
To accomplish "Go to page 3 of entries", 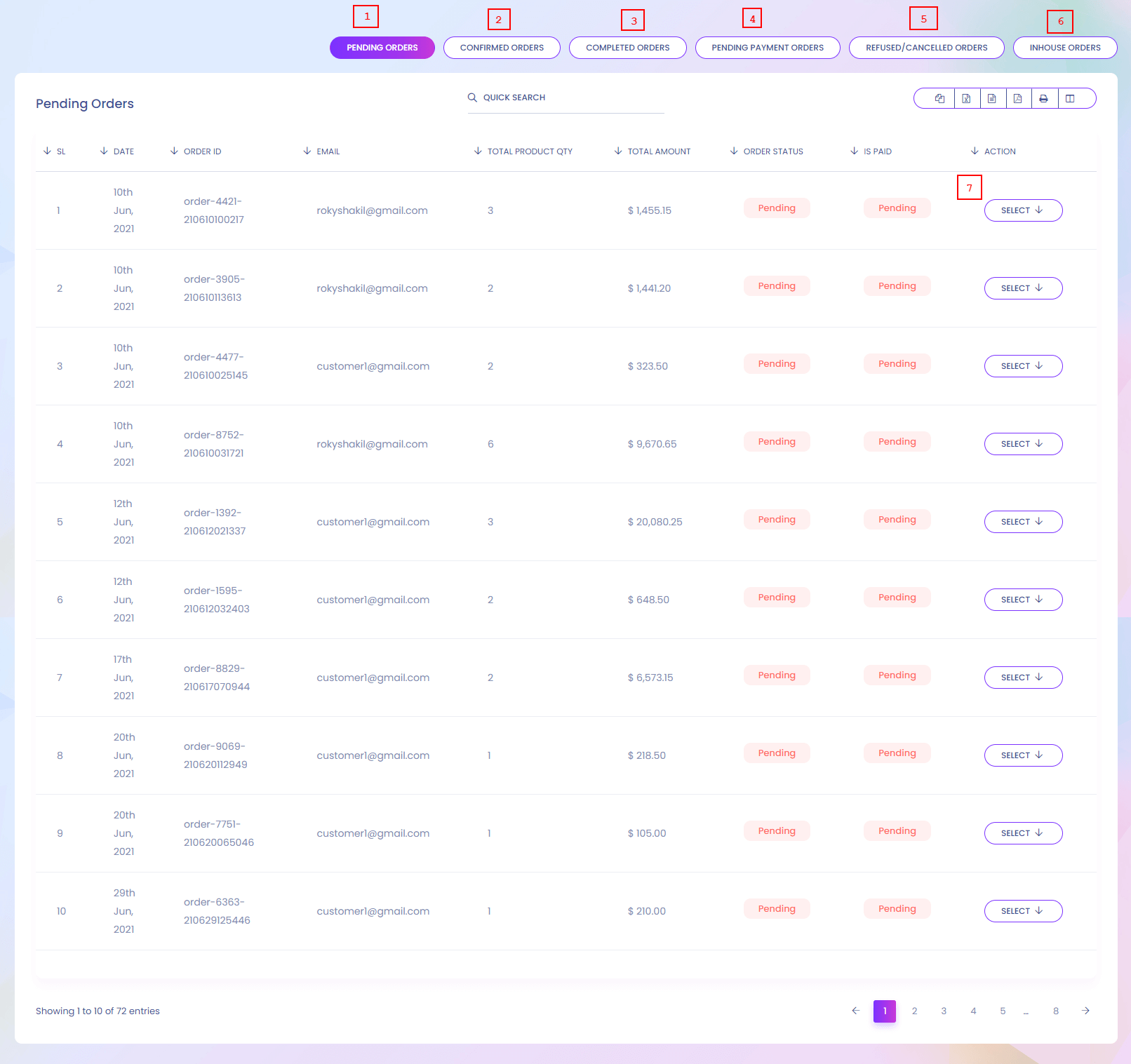I will click(x=944, y=1011).
